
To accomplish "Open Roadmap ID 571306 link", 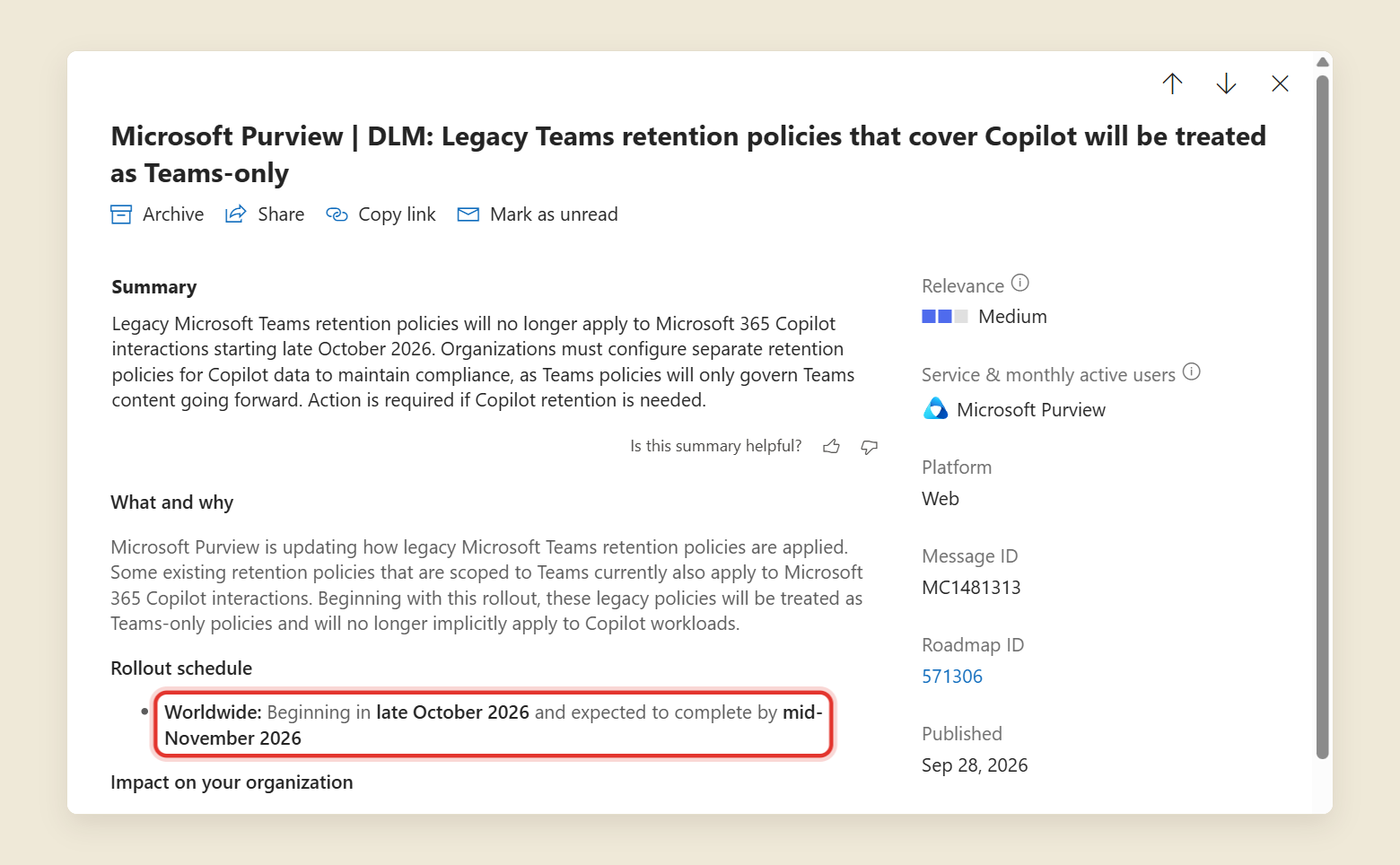I will click(952, 677).
